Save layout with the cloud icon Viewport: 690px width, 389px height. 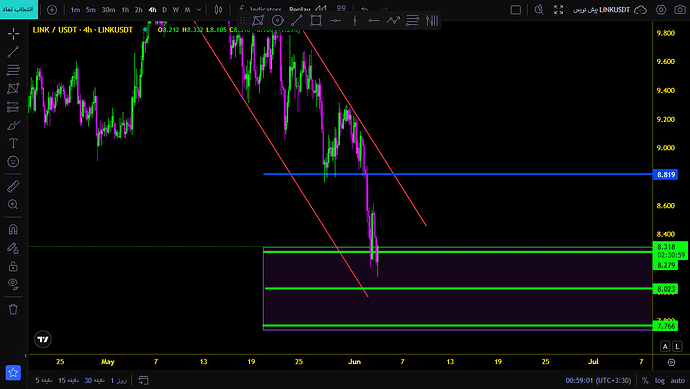[x=640, y=10]
